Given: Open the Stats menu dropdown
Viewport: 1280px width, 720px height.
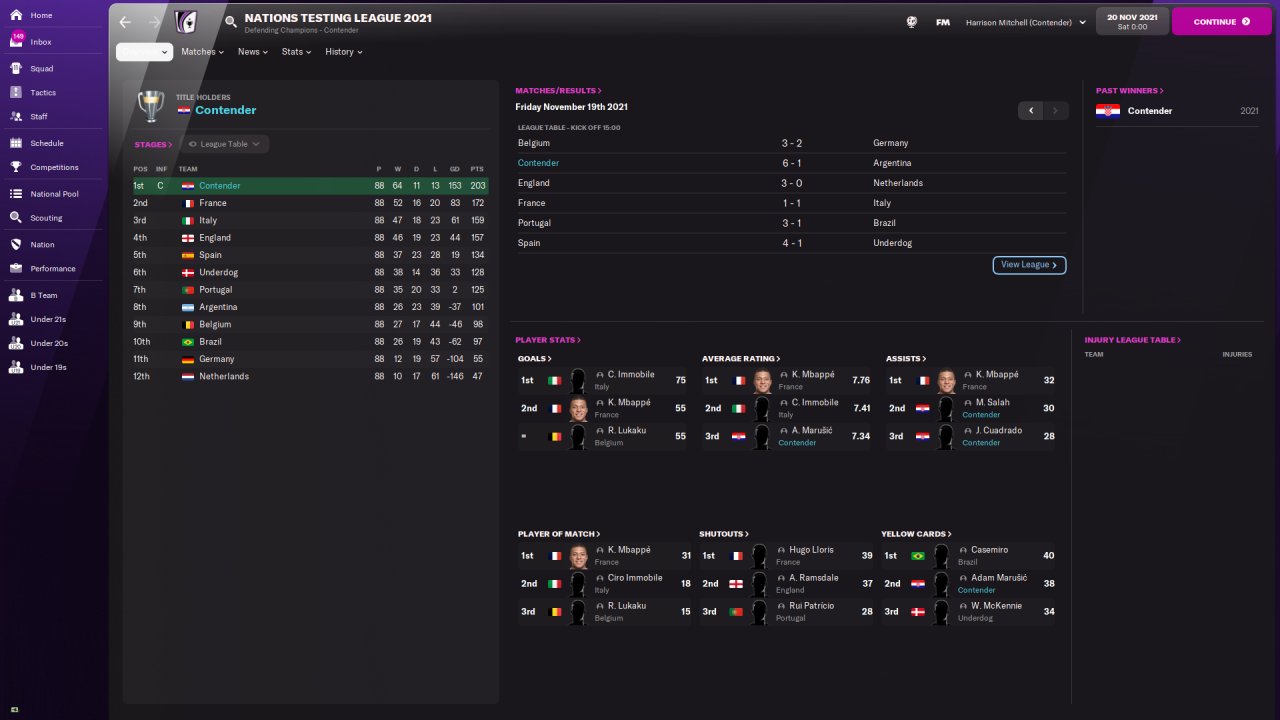Looking at the screenshot, I should (296, 52).
